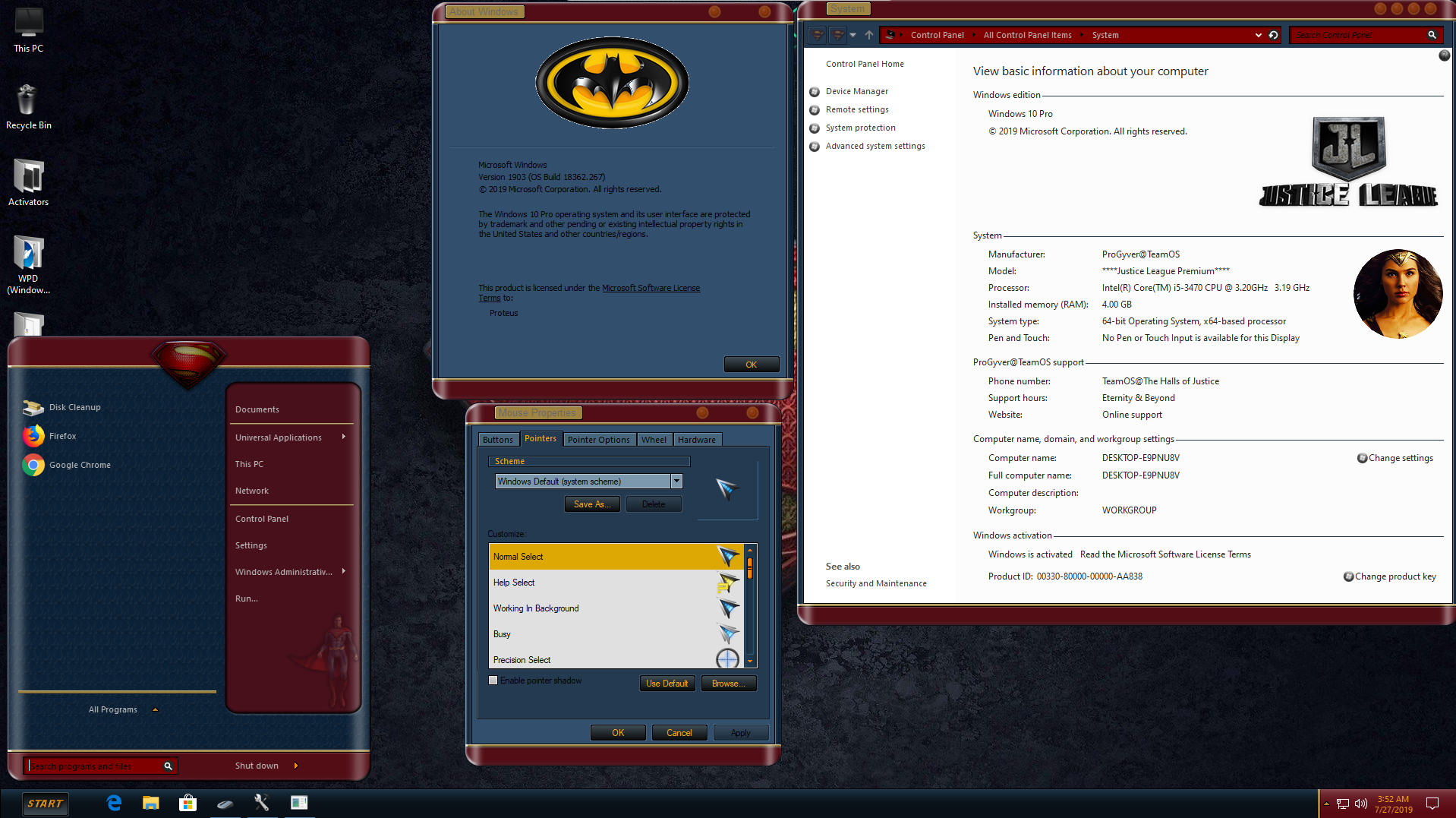
Task: Open File Explorer from the taskbar
Action: point(151,803)
